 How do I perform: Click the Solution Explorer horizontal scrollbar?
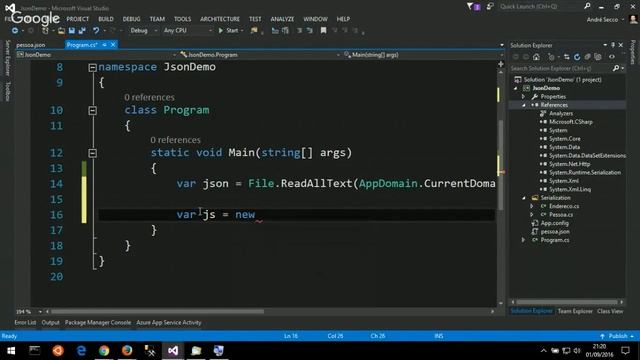point(567,302)
